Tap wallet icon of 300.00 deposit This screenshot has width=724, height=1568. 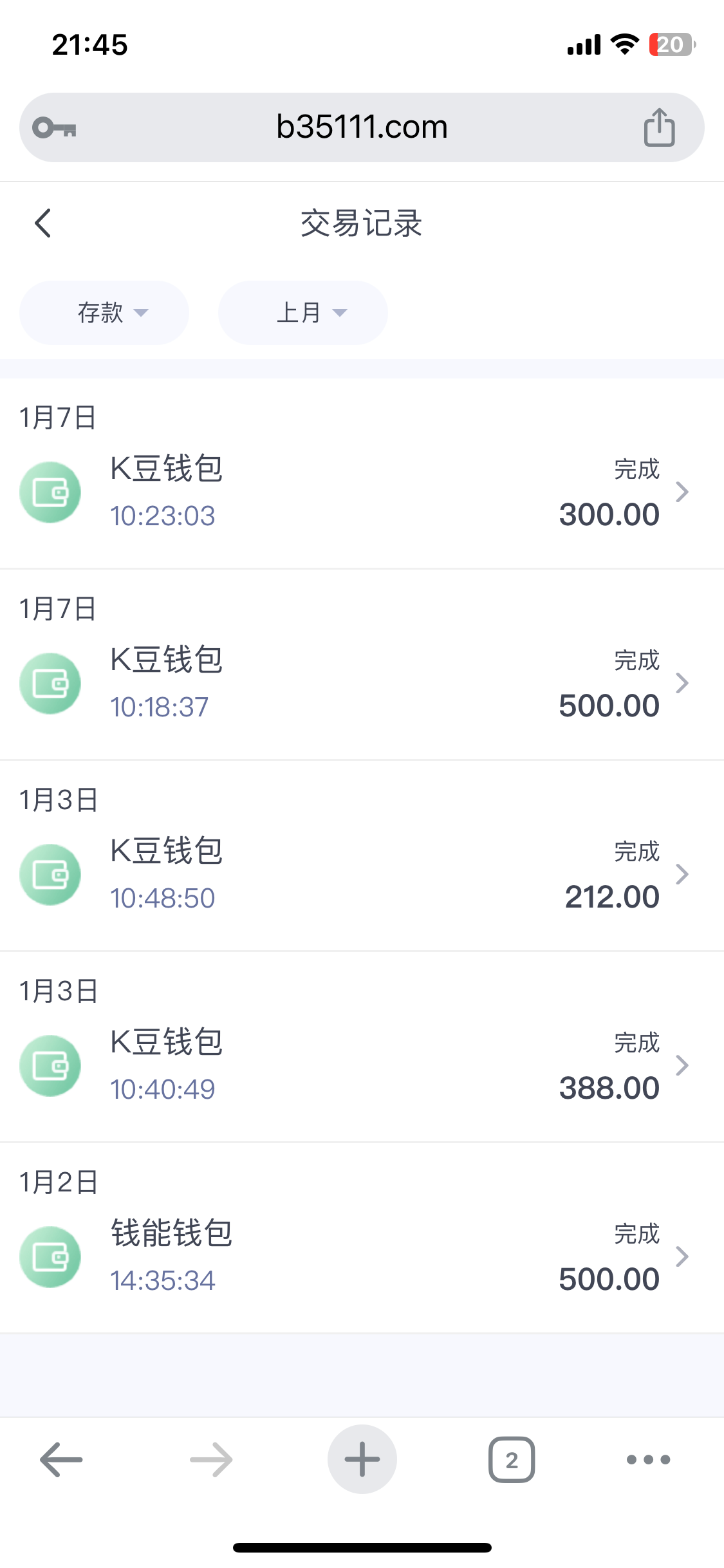tap(50, 492)
